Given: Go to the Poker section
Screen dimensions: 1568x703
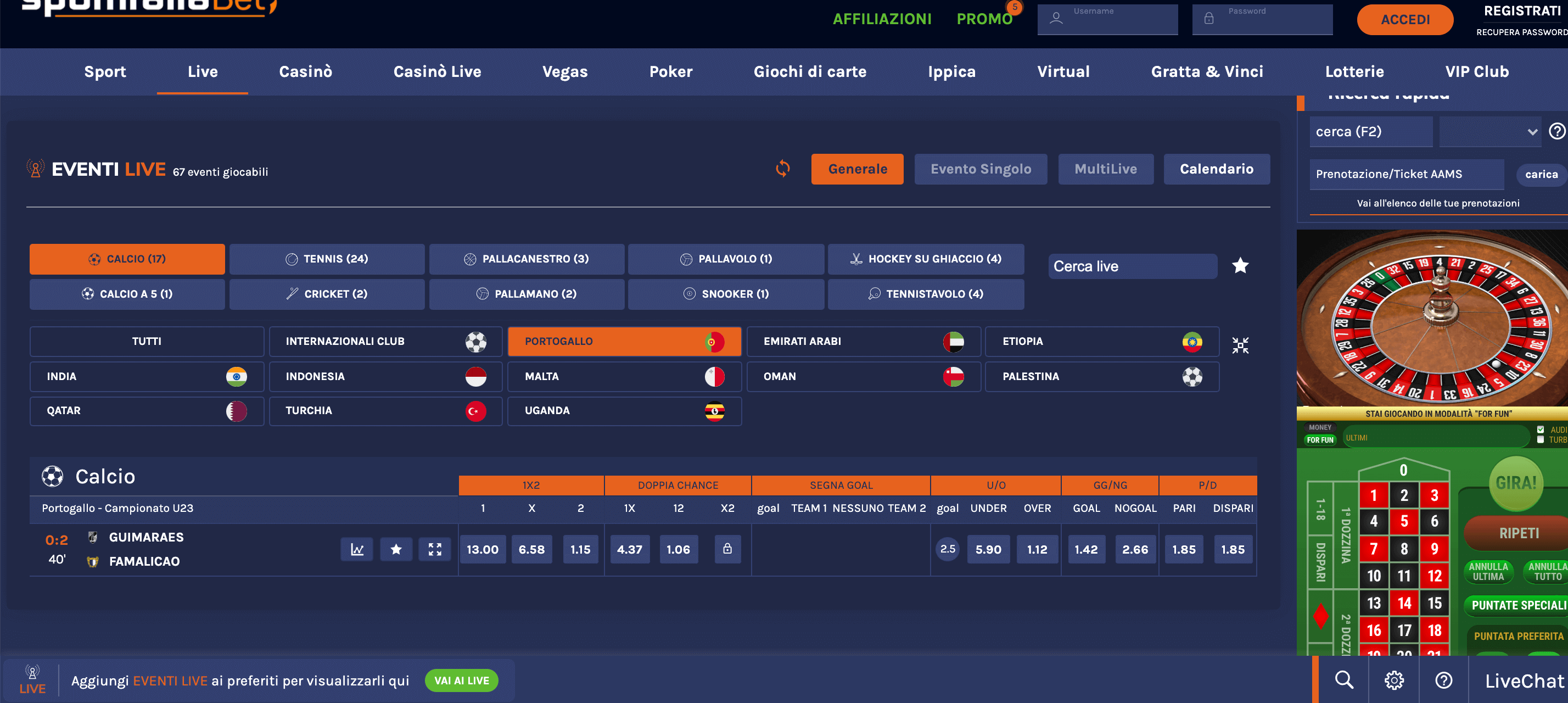Looking at the screenshot, I should [x=671, y=72].
